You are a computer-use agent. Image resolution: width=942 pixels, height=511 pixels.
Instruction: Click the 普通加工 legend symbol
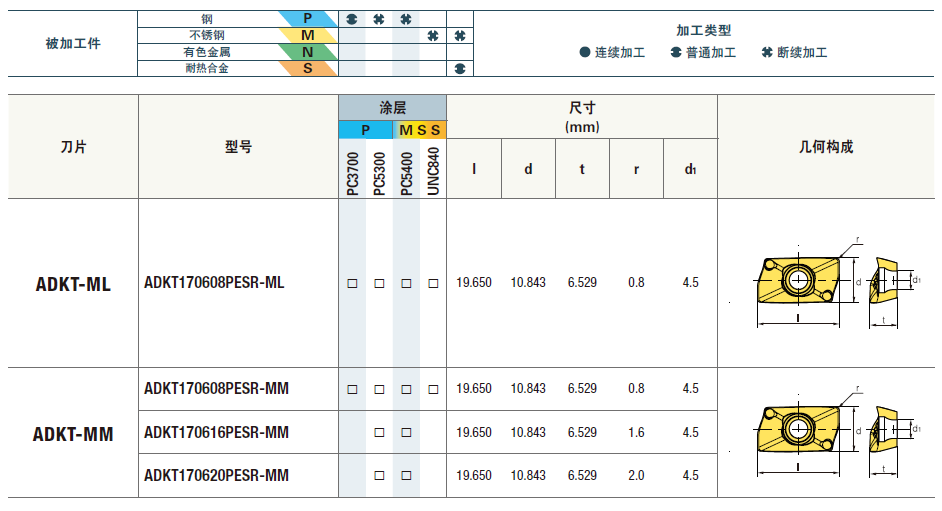676,52
